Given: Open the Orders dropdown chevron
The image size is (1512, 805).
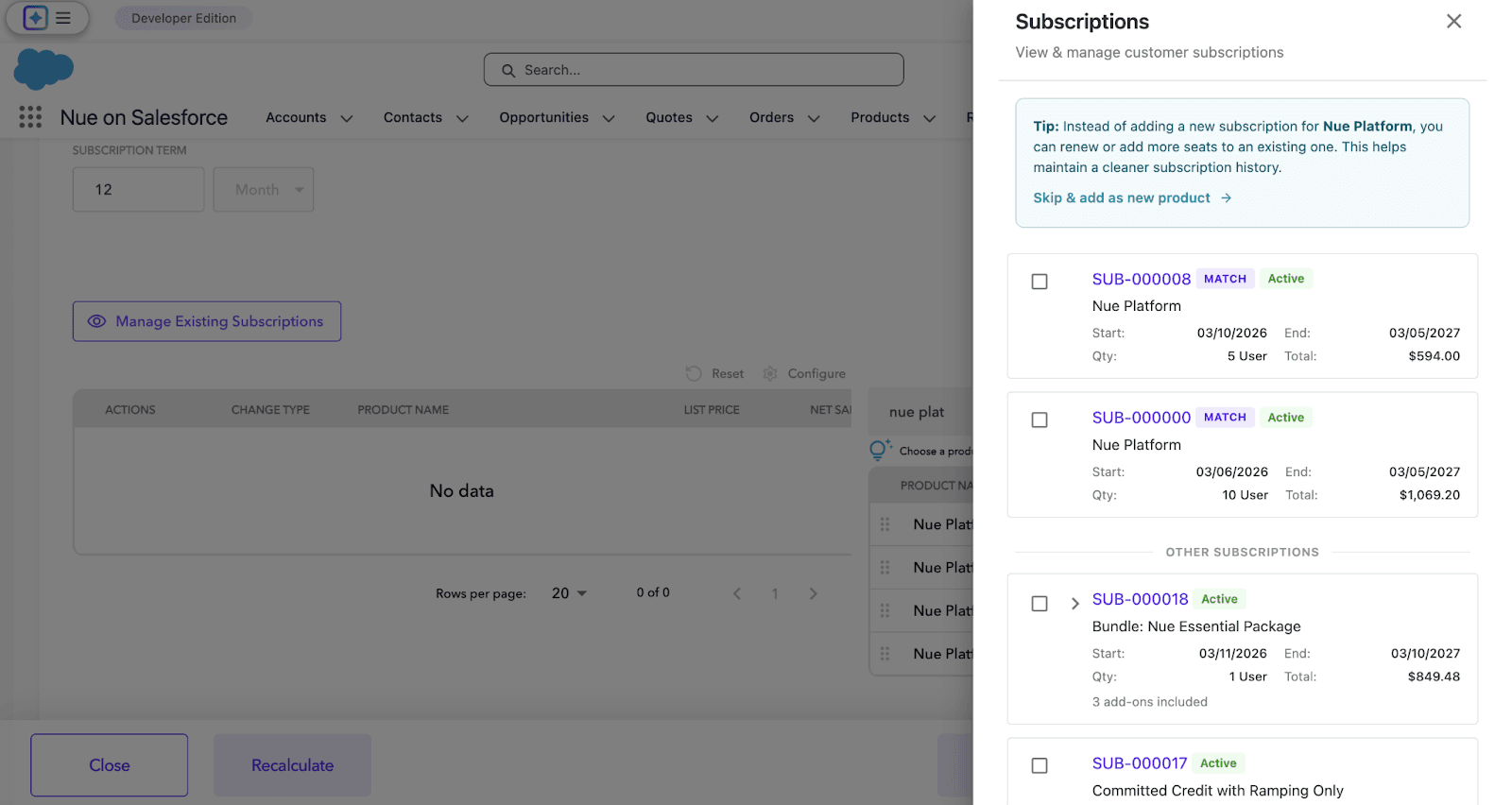Looking at the screenshot, I should coord(814,118).
